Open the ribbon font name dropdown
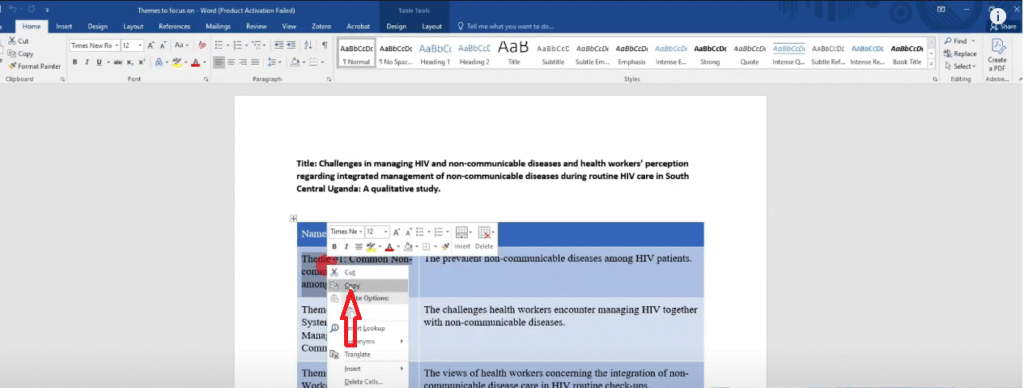1024x388 pixels. click(117, 46)
